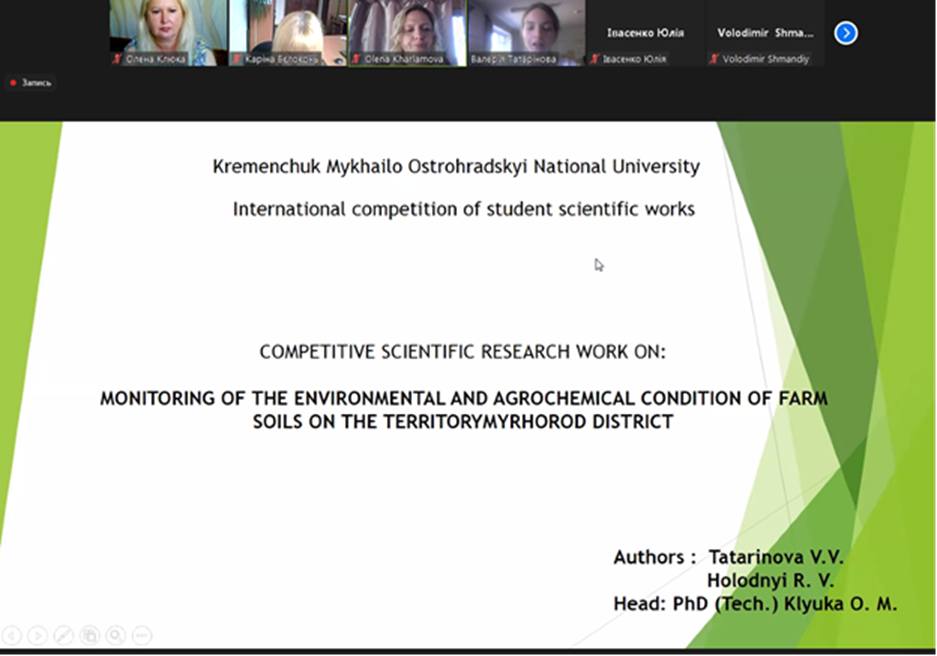Click author name 'Tatarinova V.V.'

point(776,557)
